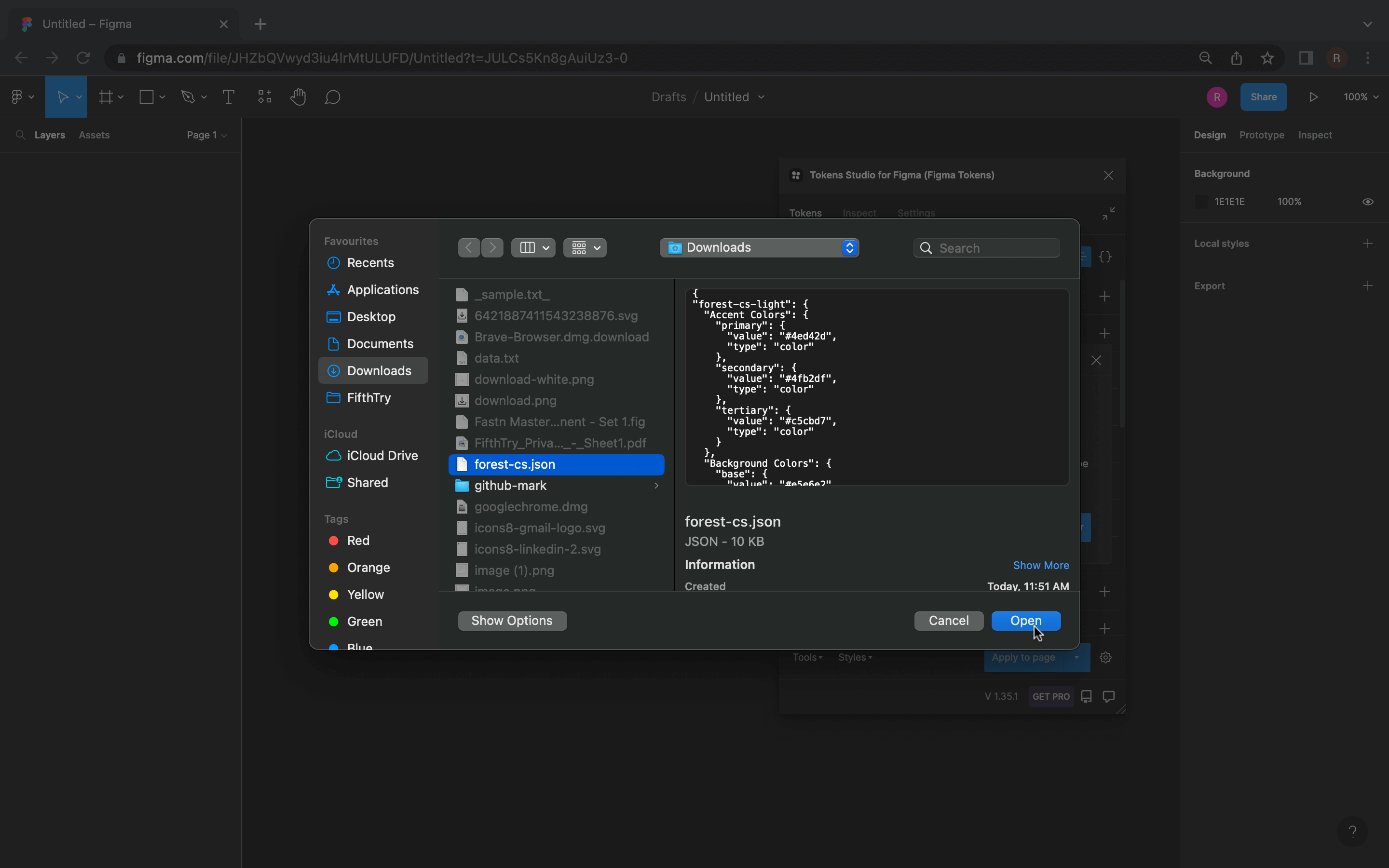
Task: Open the grouping options dropdown in dialog
Action: pos(585,248)
